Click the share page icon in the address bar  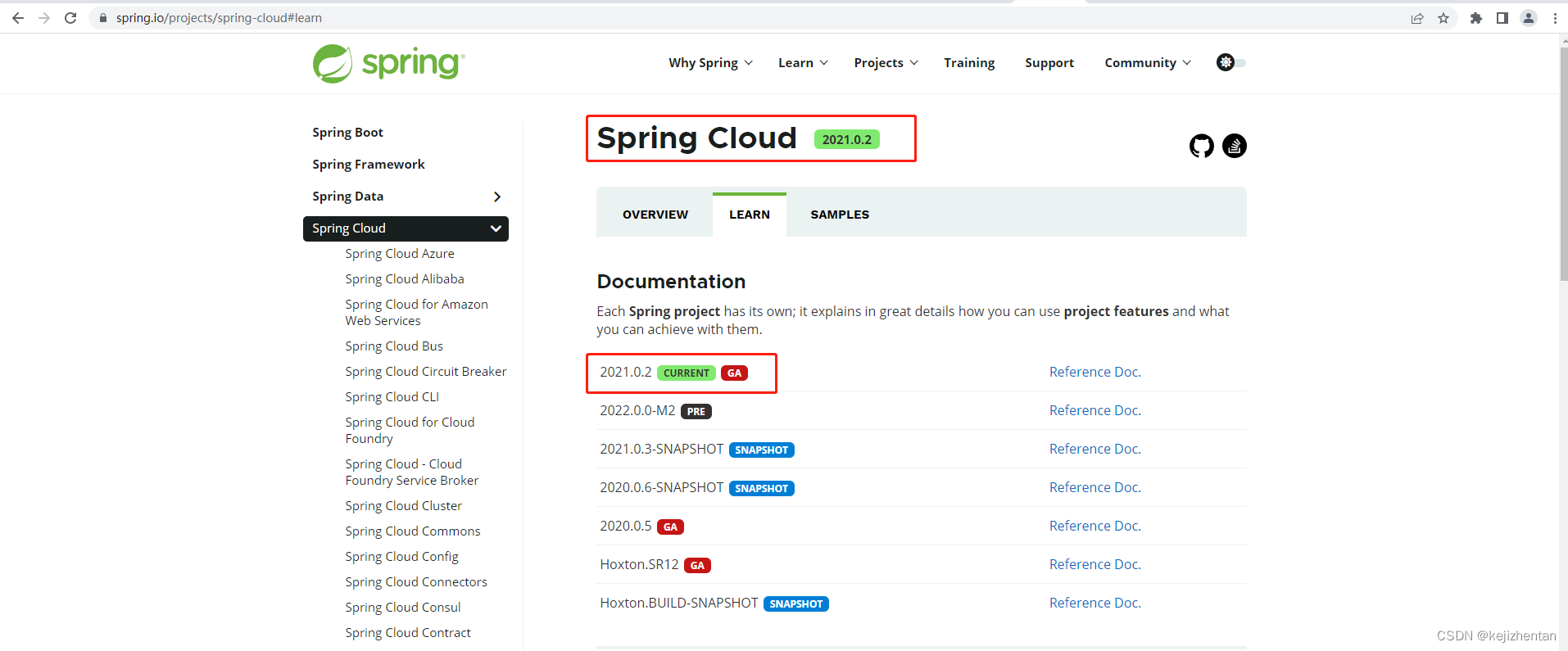1417,18
